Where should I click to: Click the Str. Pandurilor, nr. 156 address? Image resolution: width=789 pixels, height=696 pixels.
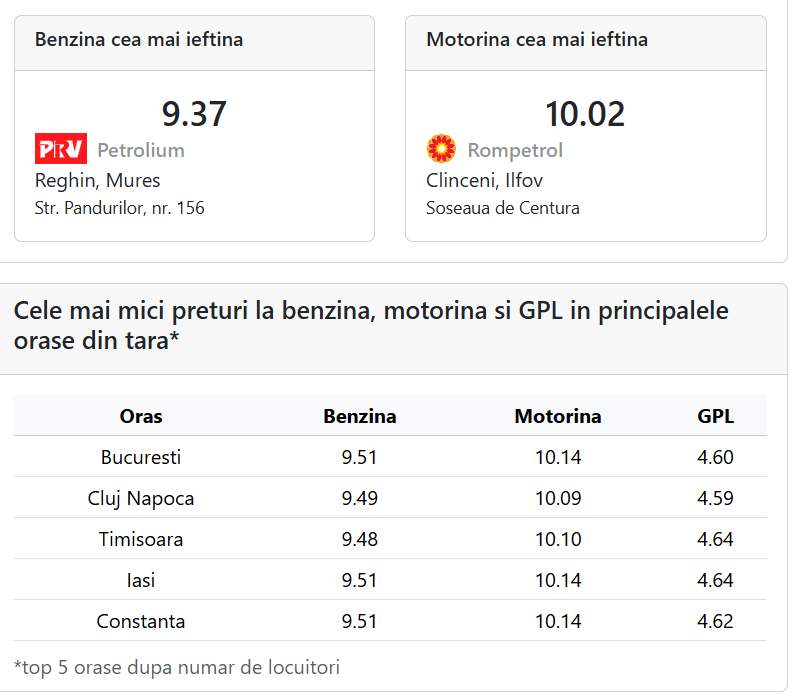pyautogui.click(x=120, y=208)
